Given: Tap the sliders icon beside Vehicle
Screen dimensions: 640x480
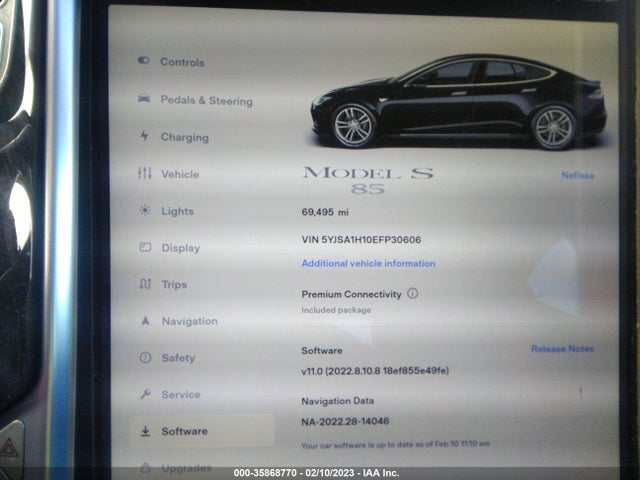Looking at the screenshot, I should pos(144,173).
